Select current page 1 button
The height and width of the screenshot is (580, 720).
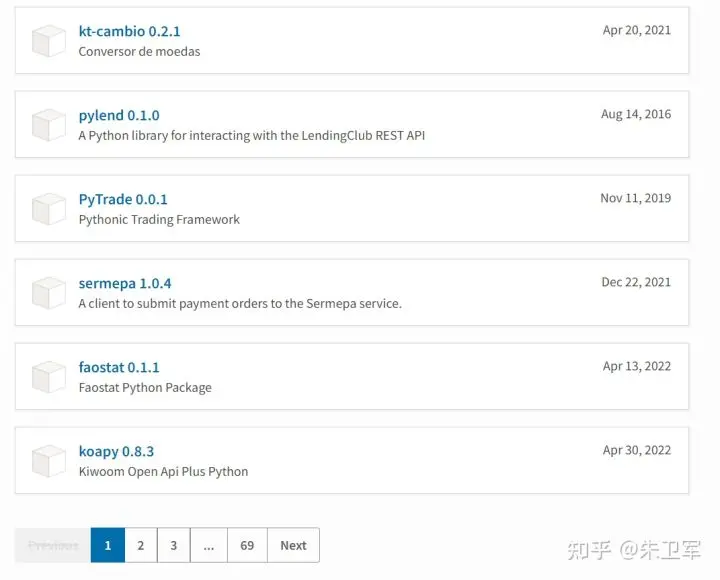[x=107, y=545]
